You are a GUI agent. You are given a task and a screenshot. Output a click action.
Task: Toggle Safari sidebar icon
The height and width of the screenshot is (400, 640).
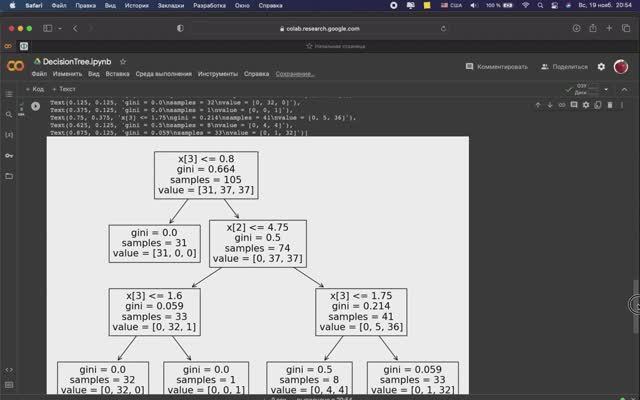(48, 28)
